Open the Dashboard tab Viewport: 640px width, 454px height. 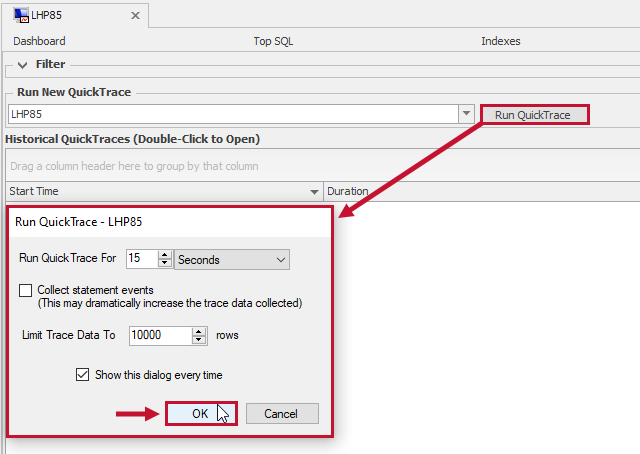pos(39,41)
